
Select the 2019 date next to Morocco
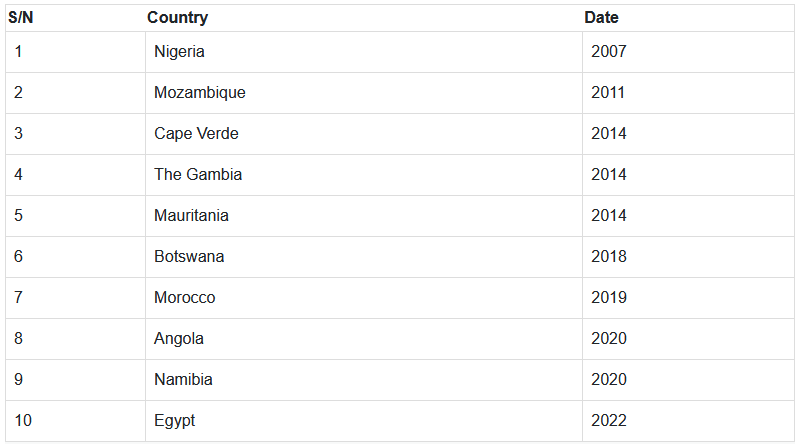[x=609, y=298]
